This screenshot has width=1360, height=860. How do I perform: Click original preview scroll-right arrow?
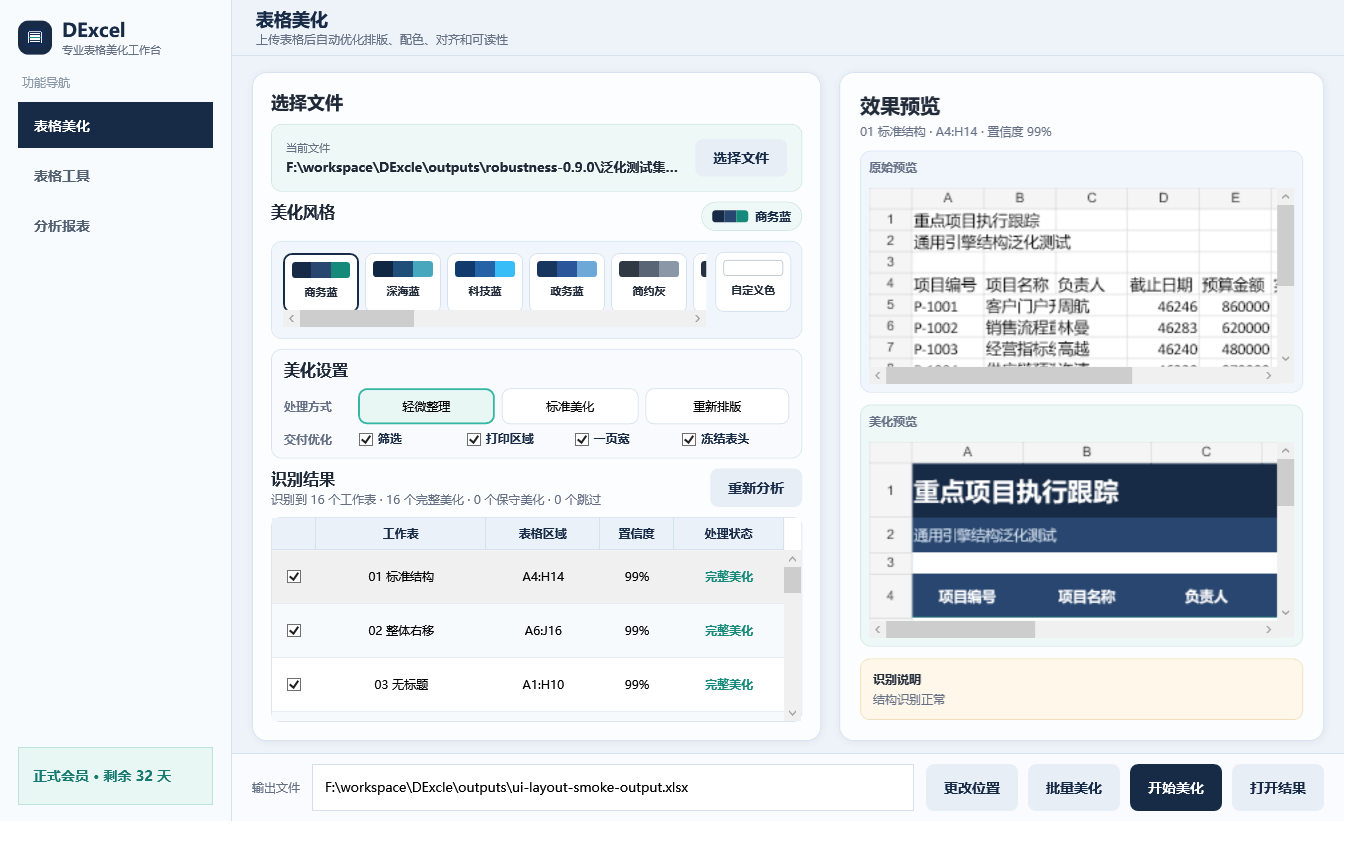pos(1269,376)
